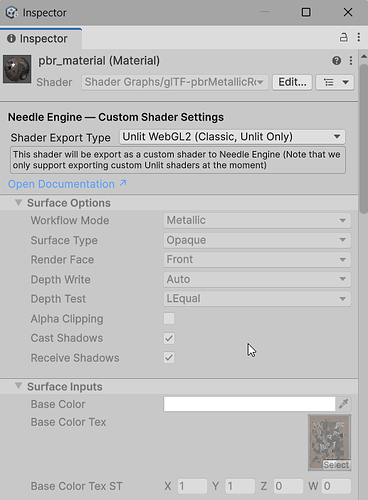Open the shader list options dropdown button

tap(335, 82)
